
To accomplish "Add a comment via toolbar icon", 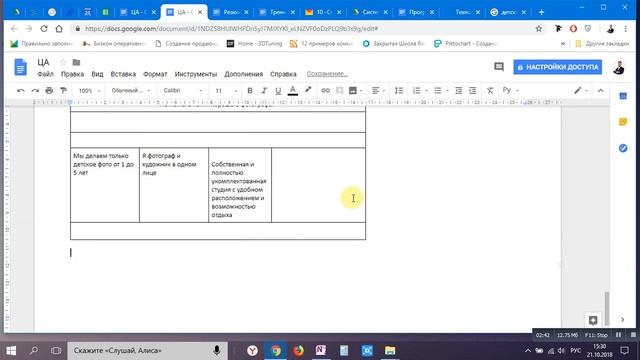I will pos(339,91).
